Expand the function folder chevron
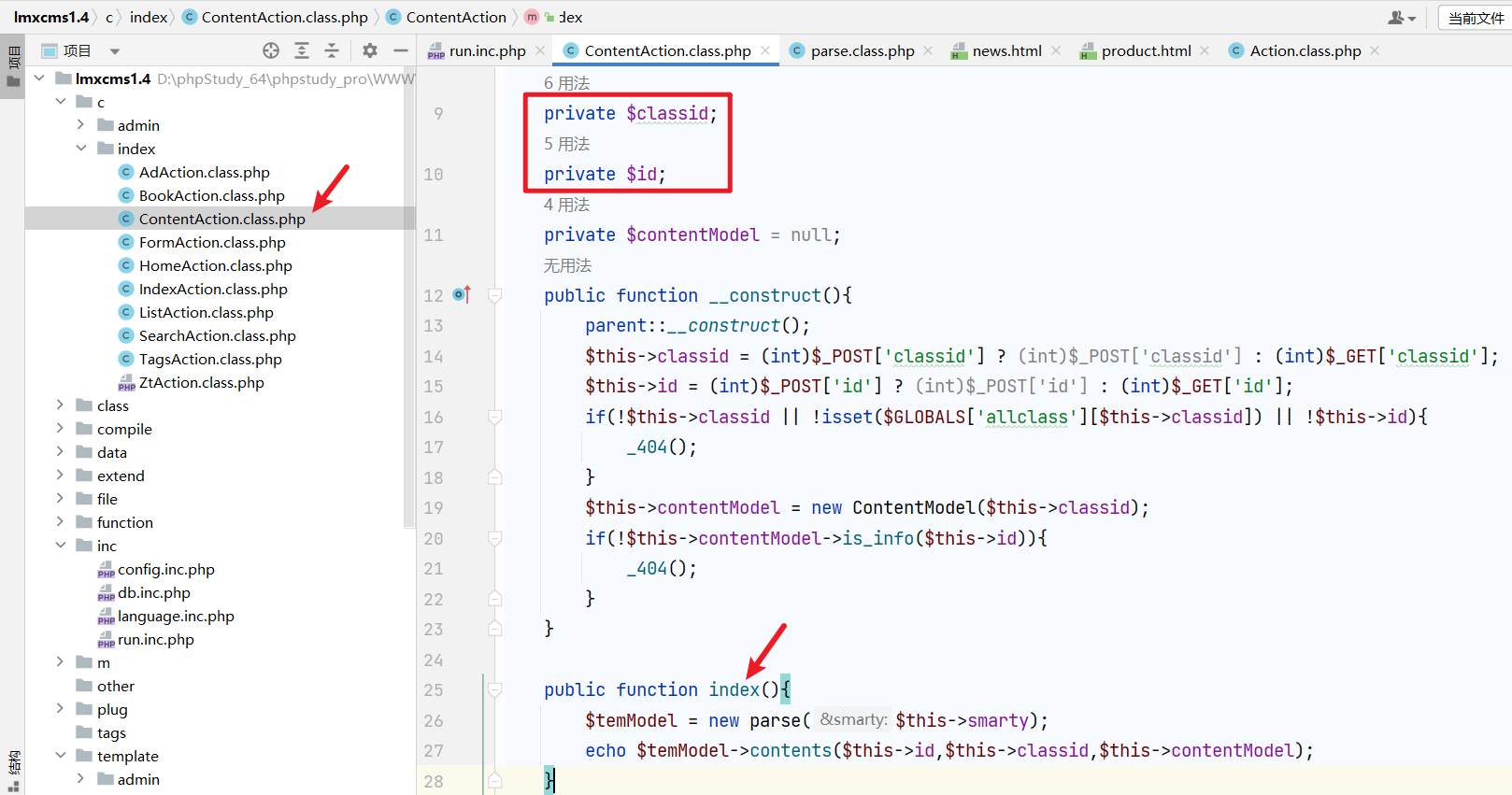The height and width of the screenshot is (795, 1512). pyautogui.click(x=61, y=522)
